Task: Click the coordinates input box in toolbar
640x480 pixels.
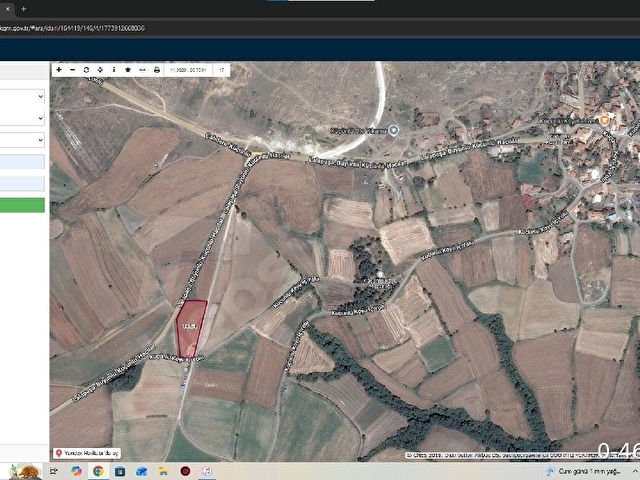Action: tap(188, 70)
